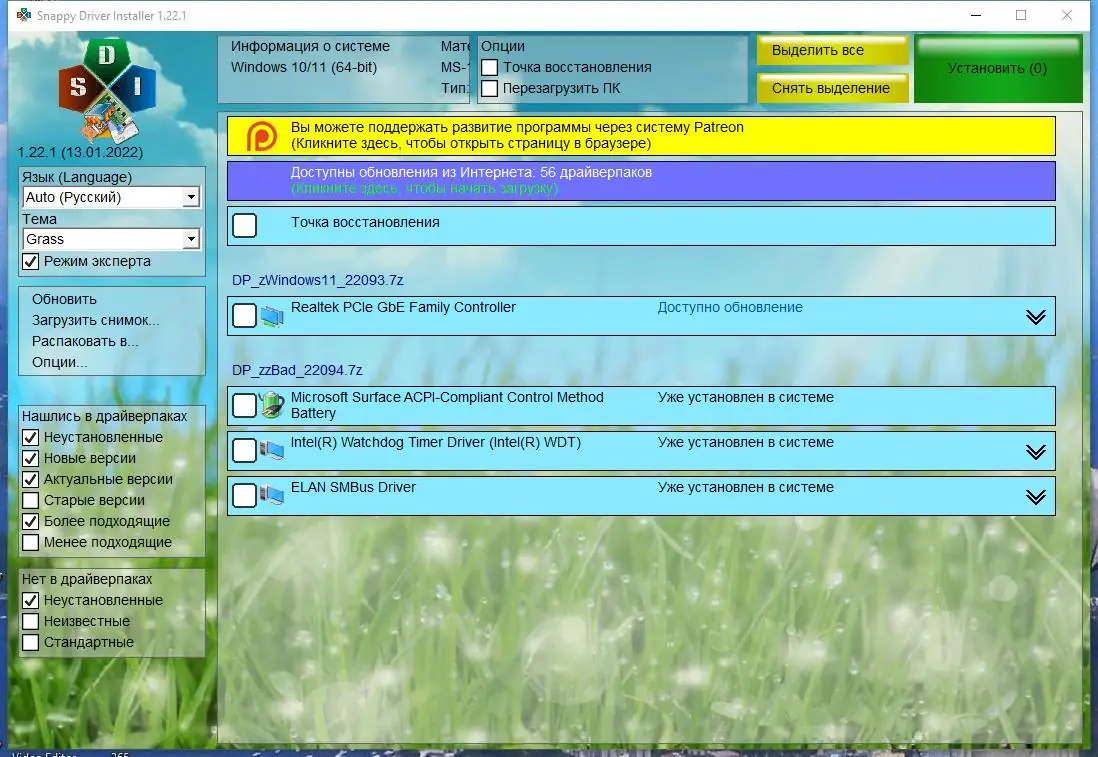Screen dimensions: 1098x757
Task: Toggle Режим эксперта expert mode checkbox
Action: click(31, 261)
